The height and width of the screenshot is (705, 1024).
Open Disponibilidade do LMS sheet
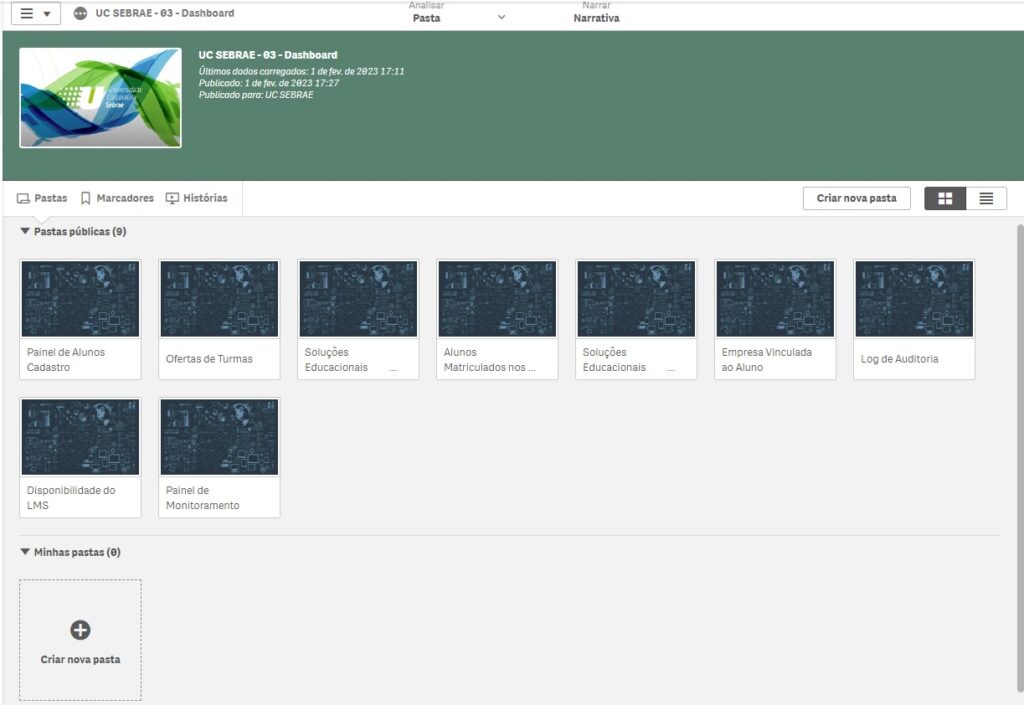coord(80,456)
